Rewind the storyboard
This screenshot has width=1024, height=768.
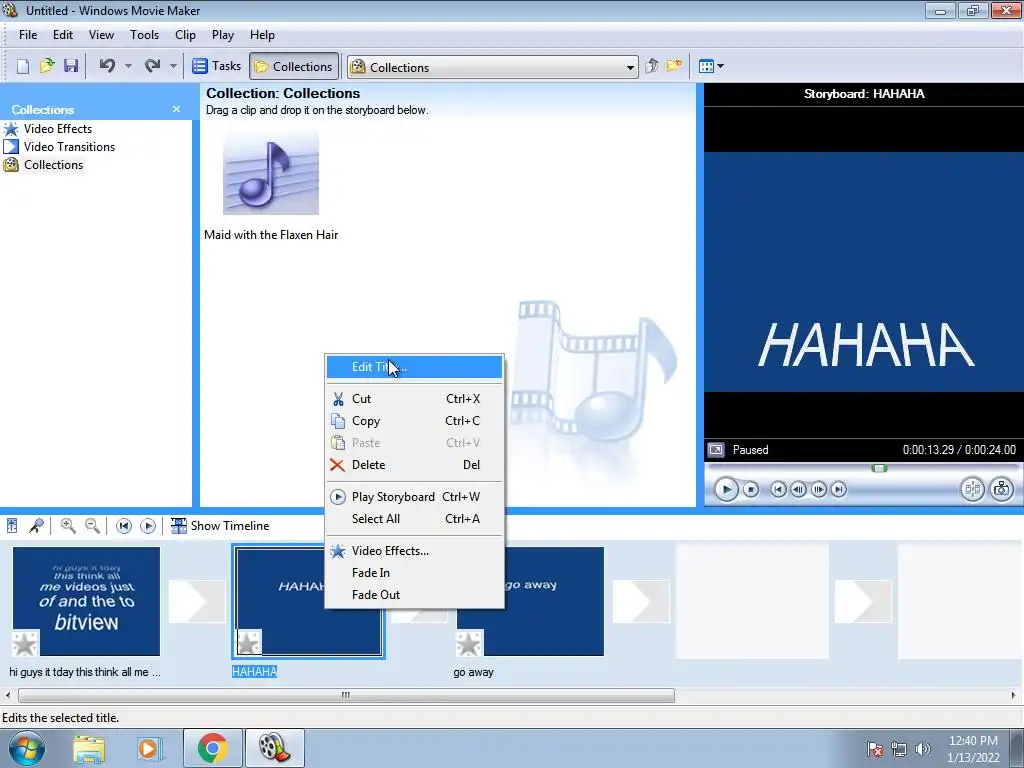tap(123, 526)
